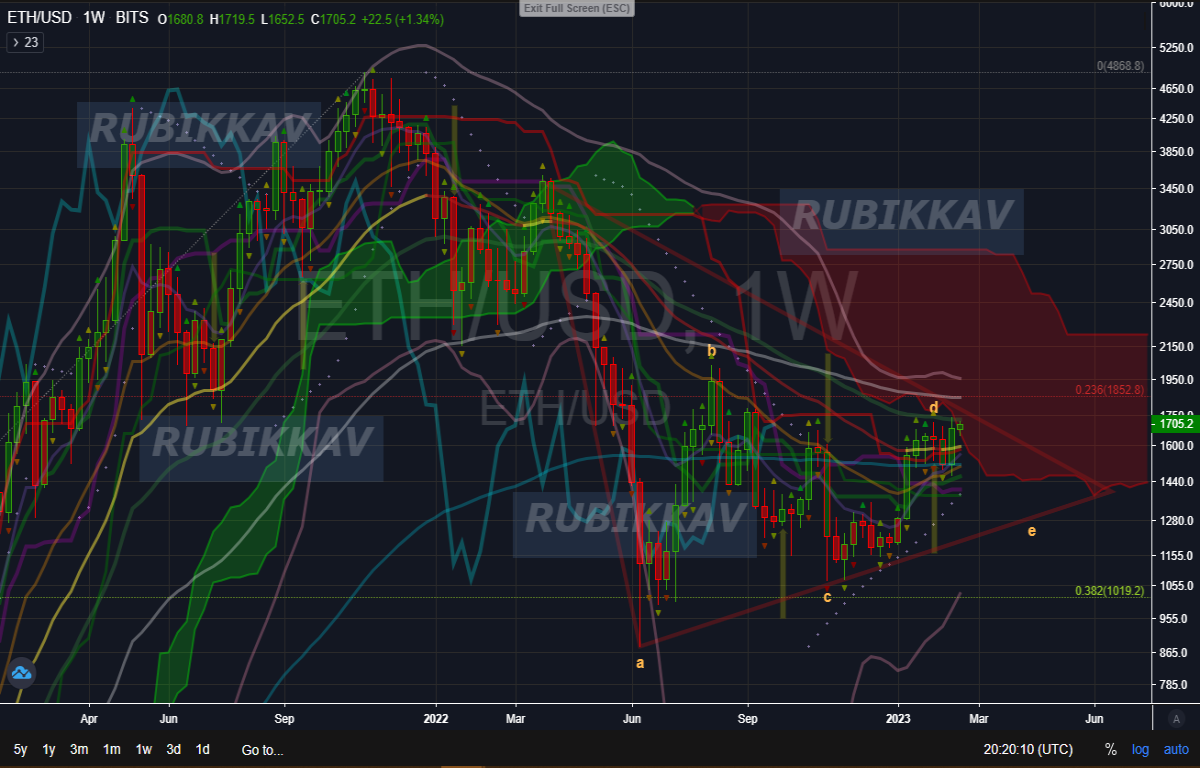Select the 0(4868.8) Fibonacci level label
The width and height of the screenshot is (1200, 768).
pos(1120,66)
